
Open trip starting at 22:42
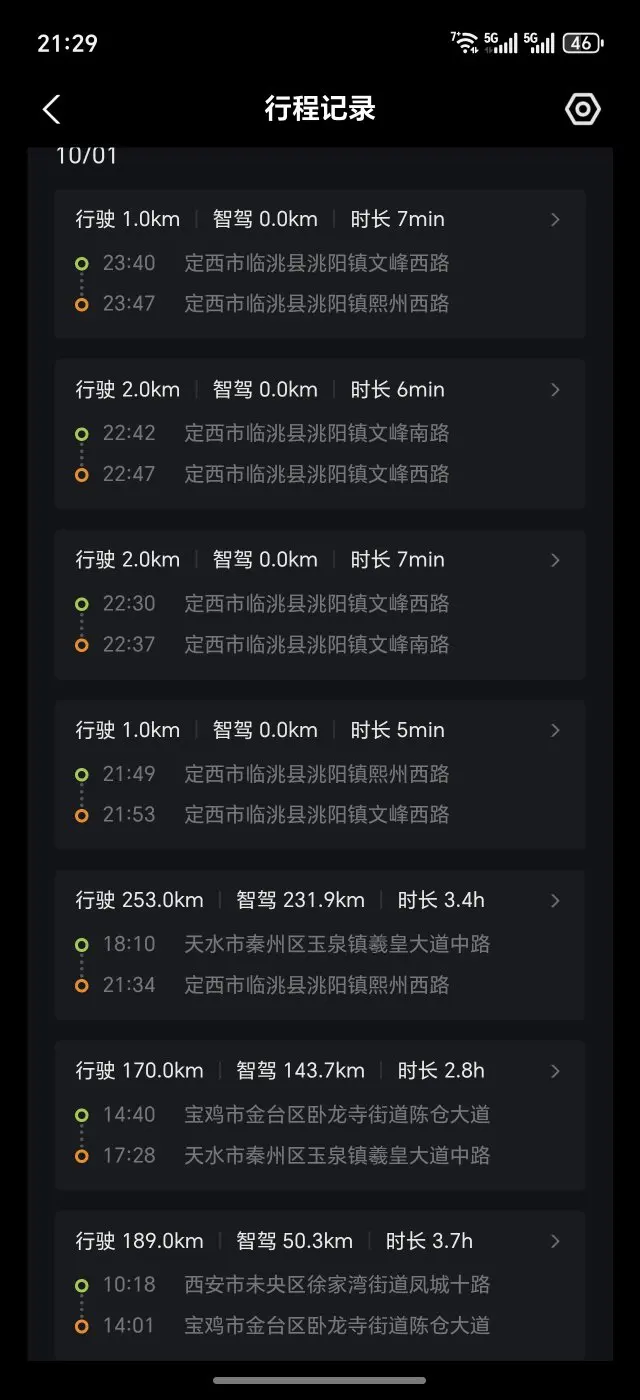(319, 434)
